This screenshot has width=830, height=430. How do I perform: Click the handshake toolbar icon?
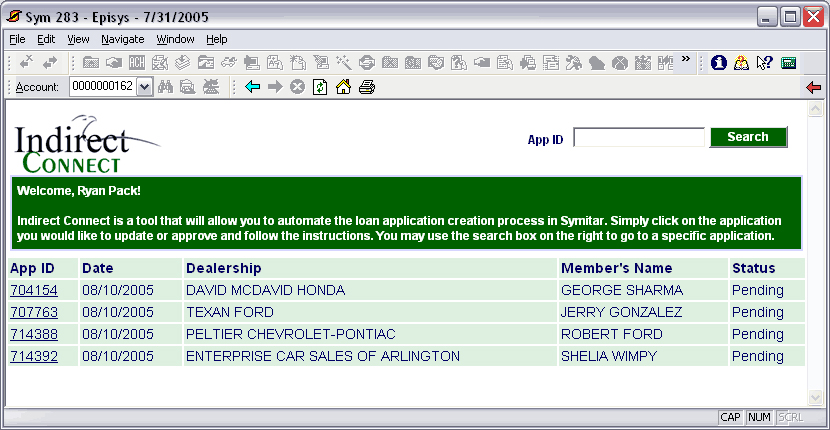coord(114,63)
